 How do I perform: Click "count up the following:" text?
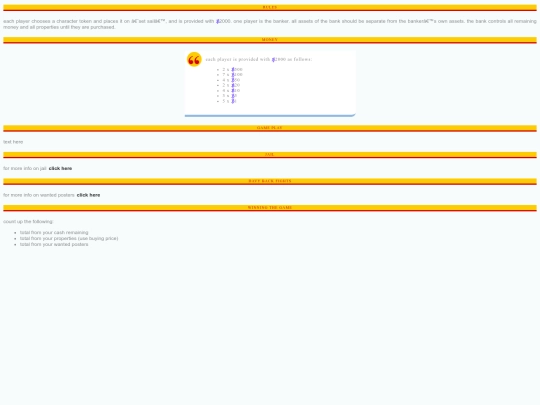coord(28,221)
